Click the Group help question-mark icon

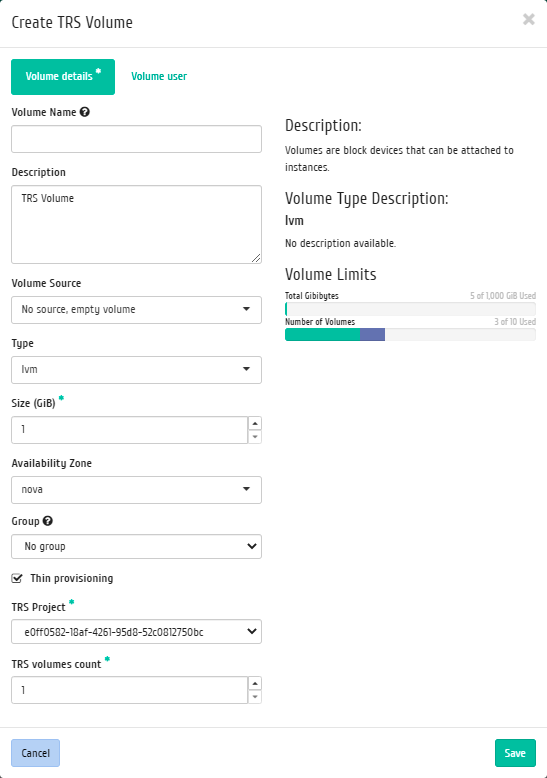tap(48, 521)
